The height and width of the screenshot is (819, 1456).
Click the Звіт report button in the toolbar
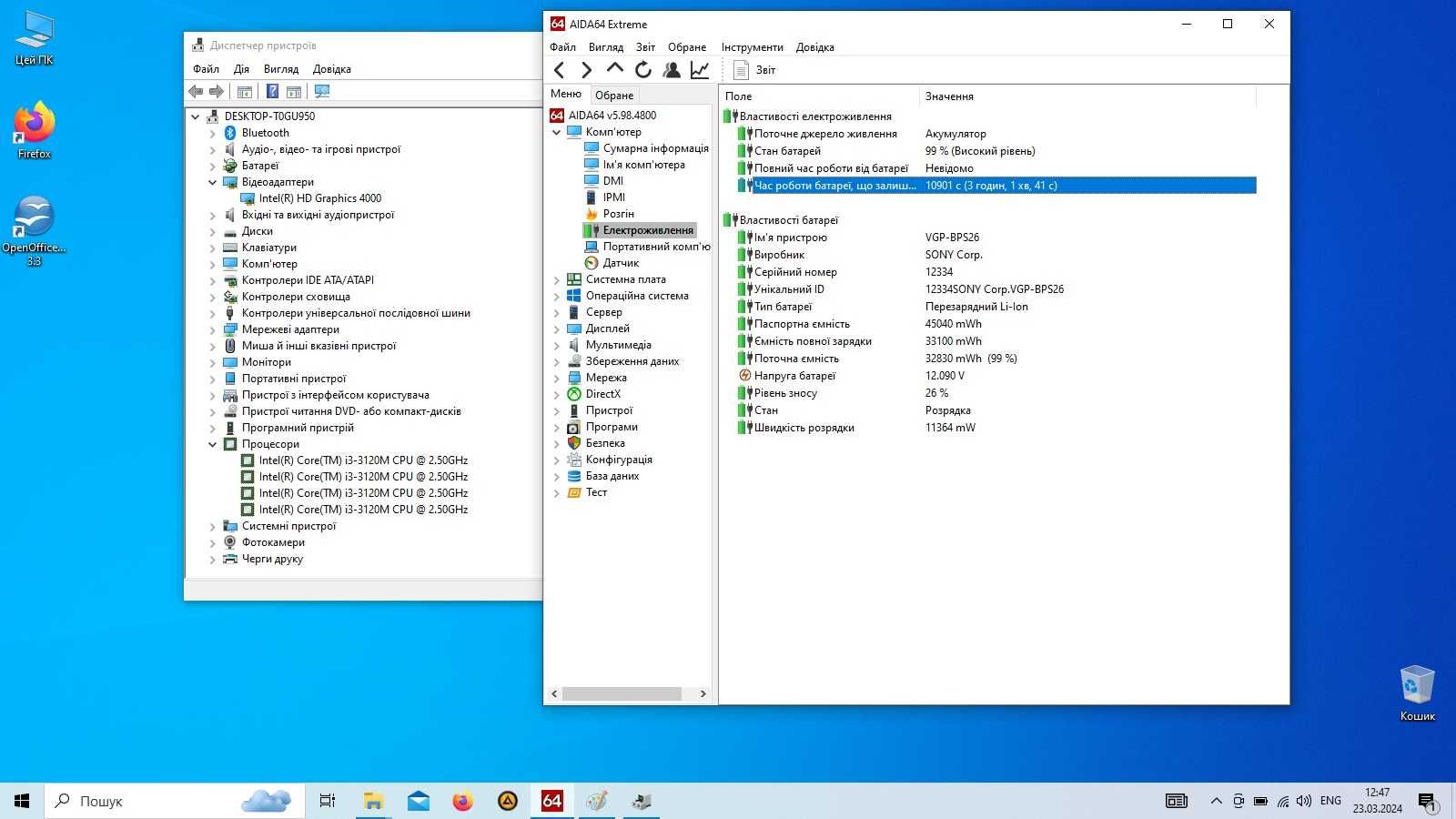point(755,70)
